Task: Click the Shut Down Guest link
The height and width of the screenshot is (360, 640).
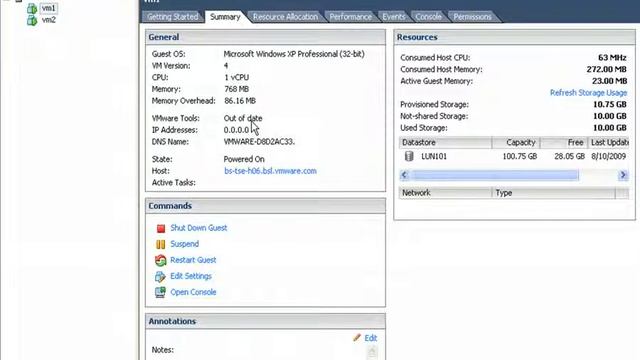Action: pyautogui.click(x=199, y=228)
